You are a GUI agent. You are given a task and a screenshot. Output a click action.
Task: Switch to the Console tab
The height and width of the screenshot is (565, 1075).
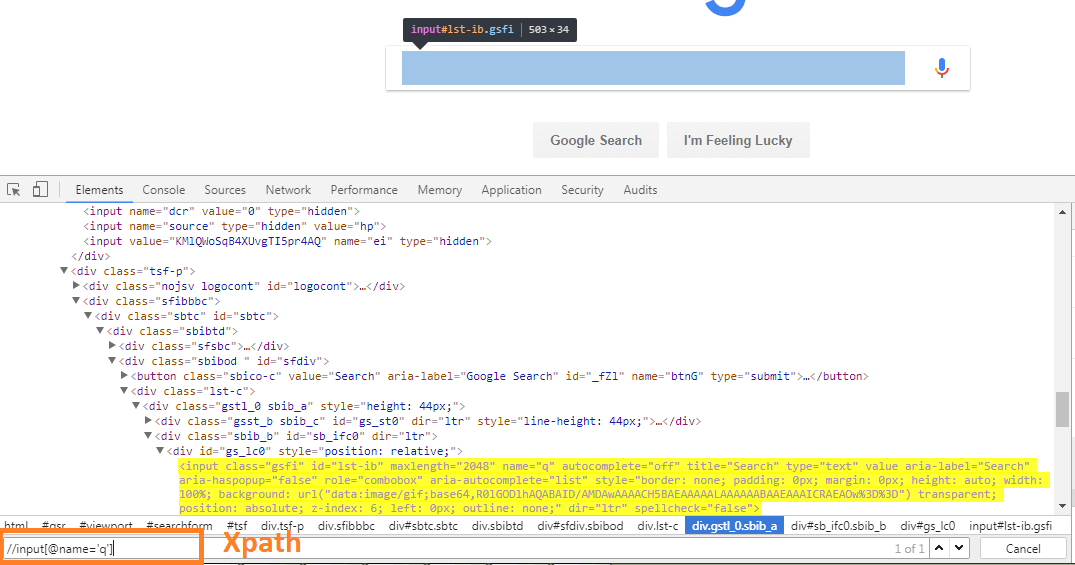(x=163, y=190)
